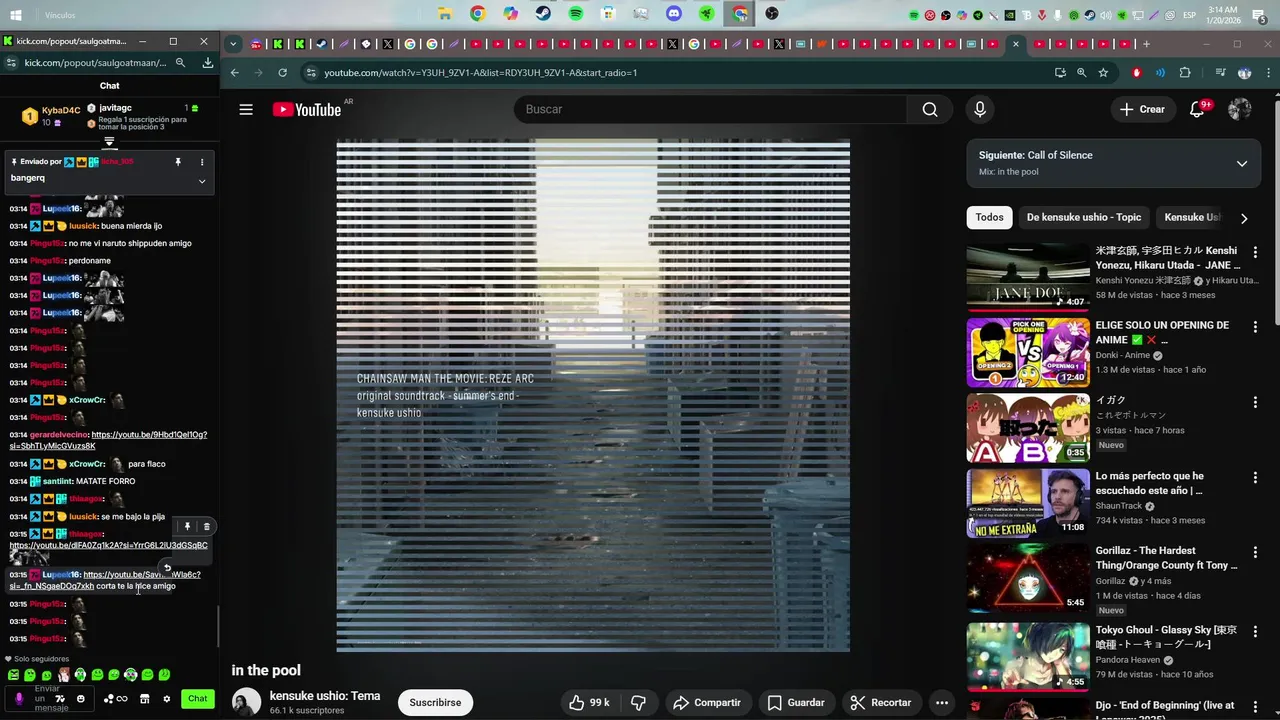Click the YouTube search magnifier button

point(930,110)
